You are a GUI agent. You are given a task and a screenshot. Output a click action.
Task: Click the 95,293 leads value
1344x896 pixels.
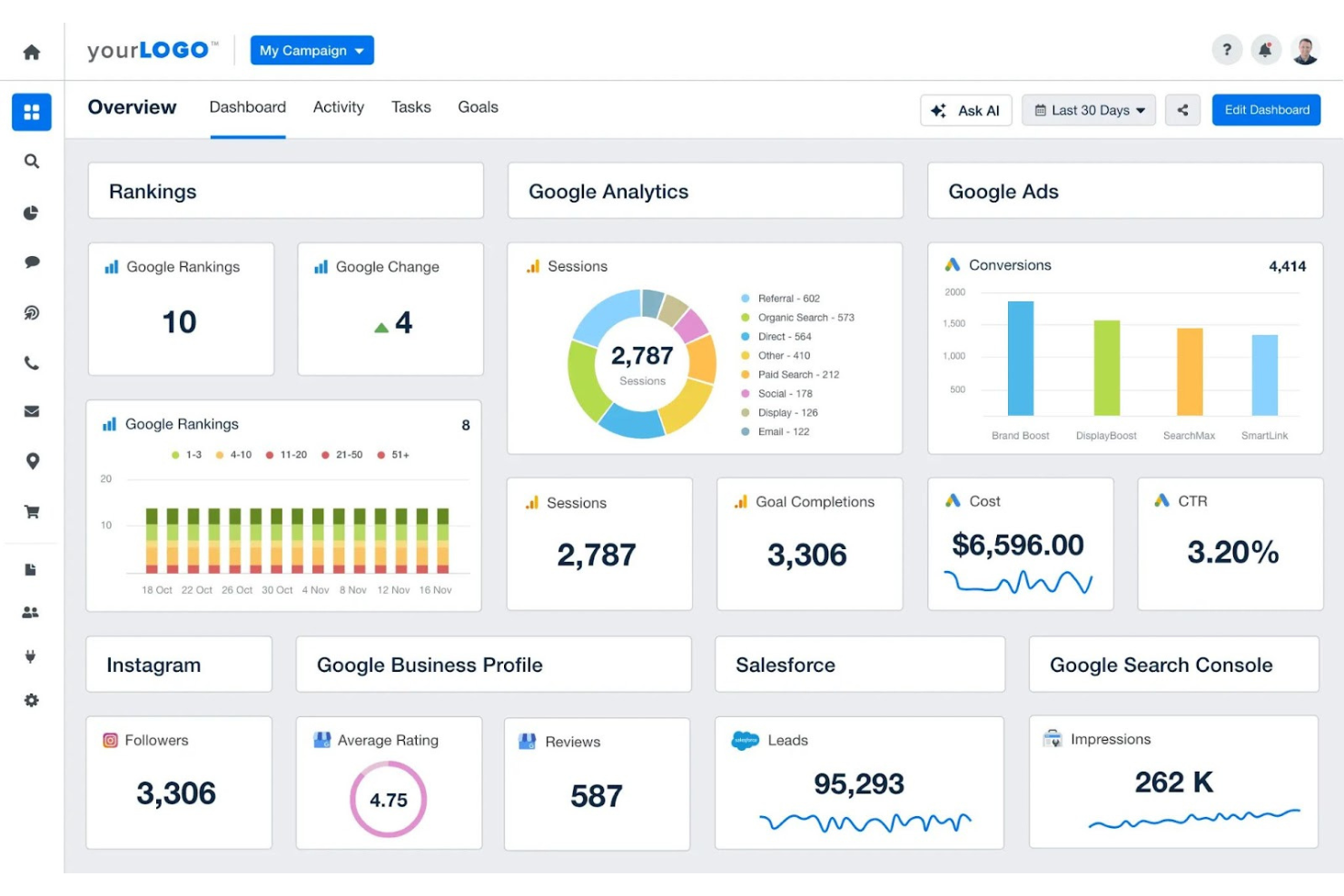click(x=859, y=783)
